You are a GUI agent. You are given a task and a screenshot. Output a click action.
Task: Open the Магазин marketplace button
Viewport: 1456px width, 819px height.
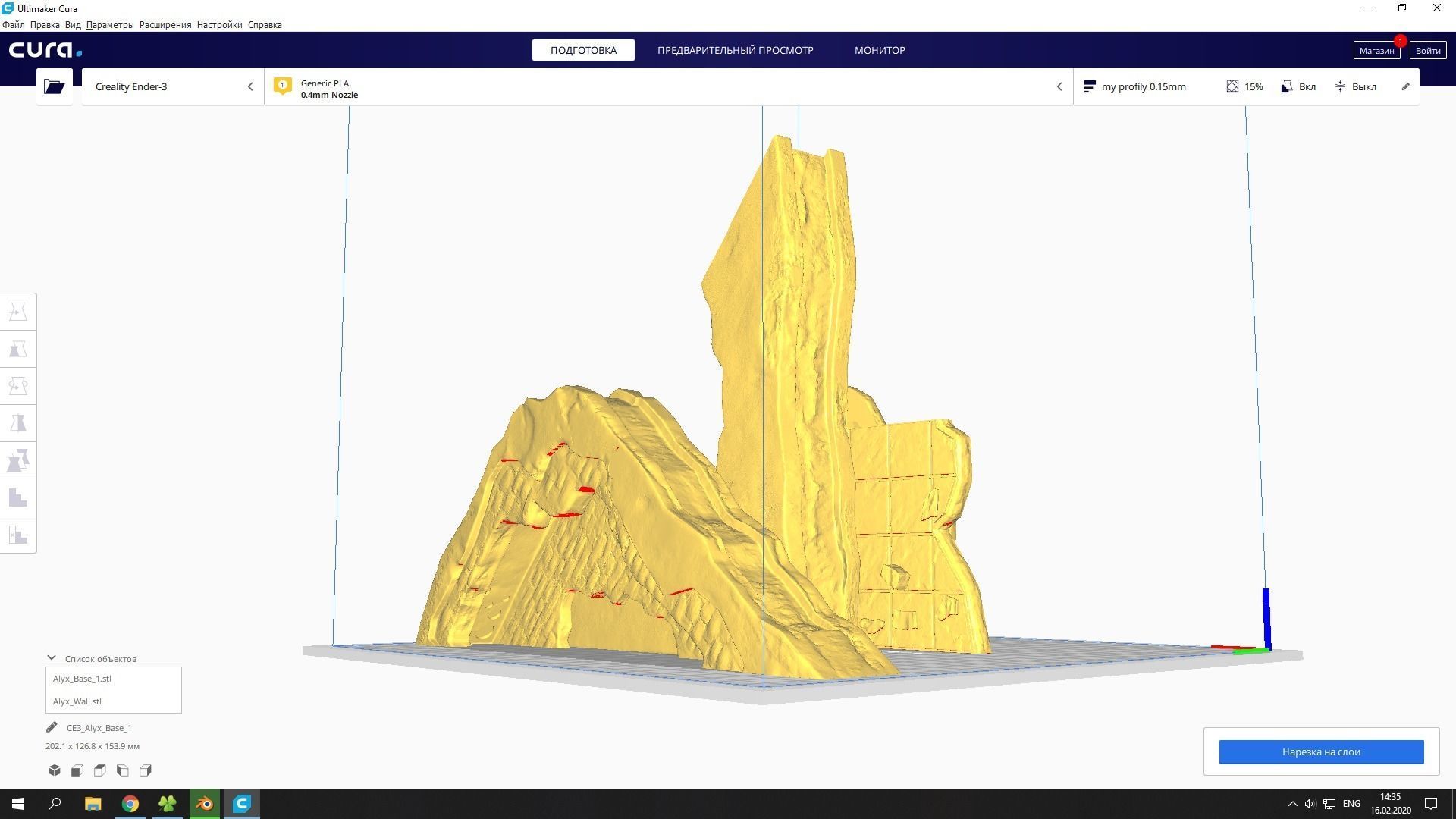point(1376,51)
